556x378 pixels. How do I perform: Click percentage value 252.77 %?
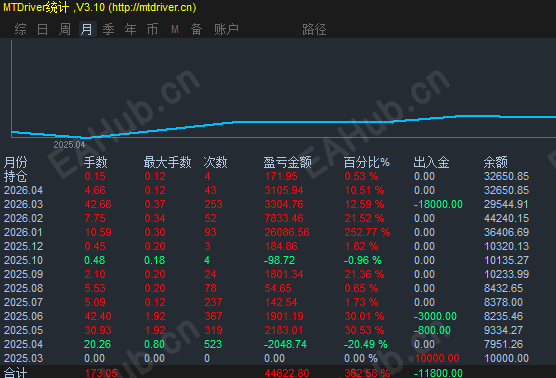coord(367,232)
